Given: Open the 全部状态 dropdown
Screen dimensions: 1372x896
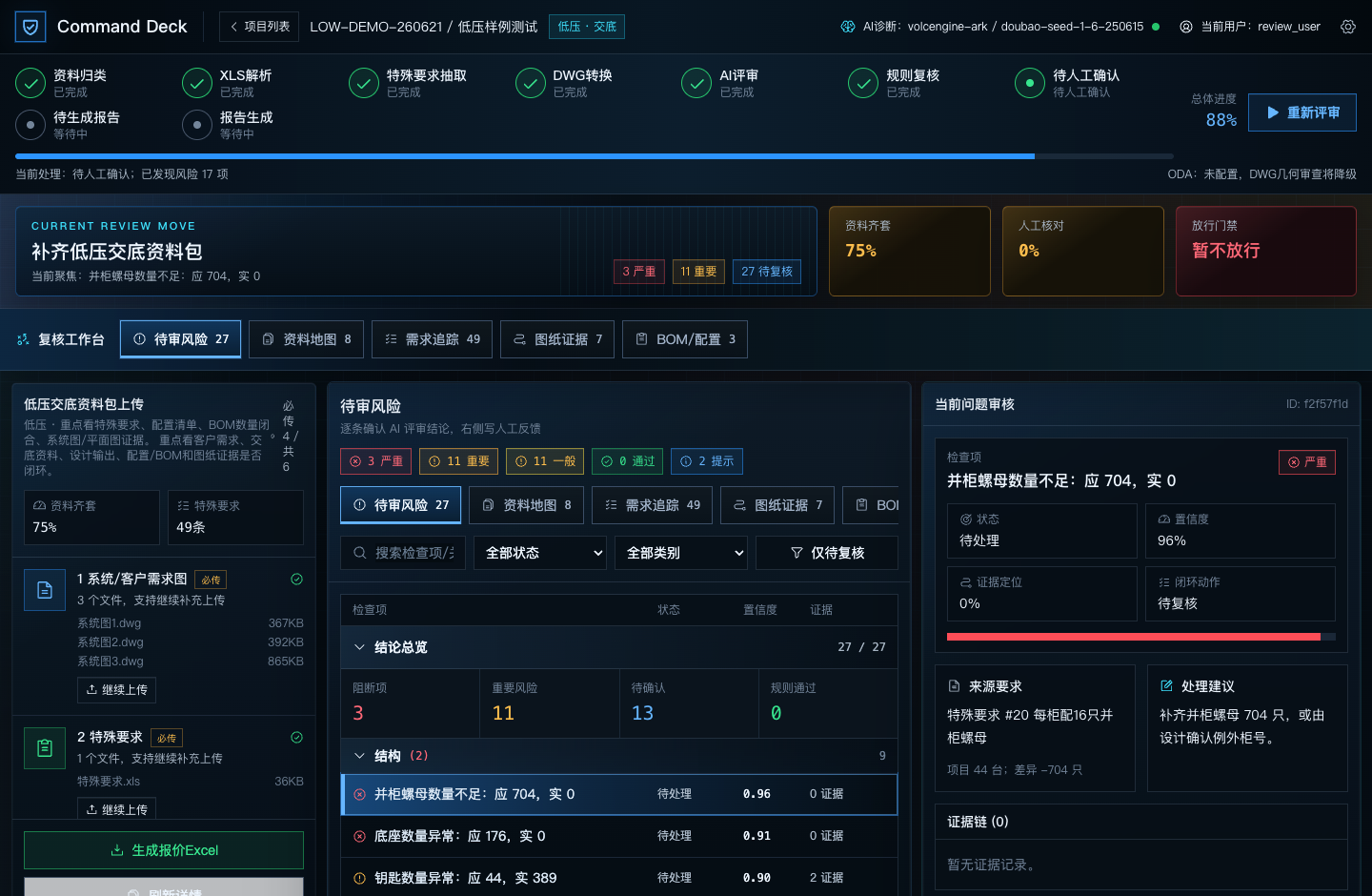Looking at the screenshot, I should (x=545, y=553).
